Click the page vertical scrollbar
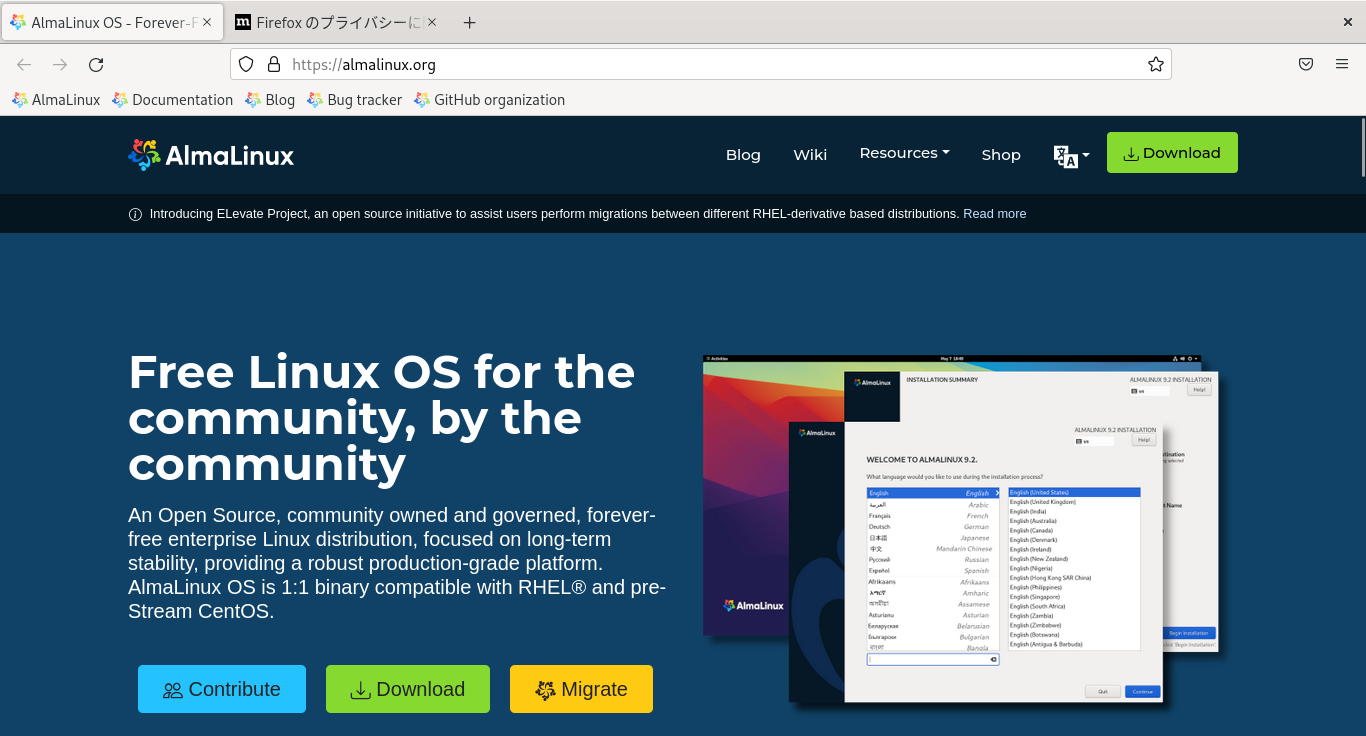 click(x=1361, y=147)
